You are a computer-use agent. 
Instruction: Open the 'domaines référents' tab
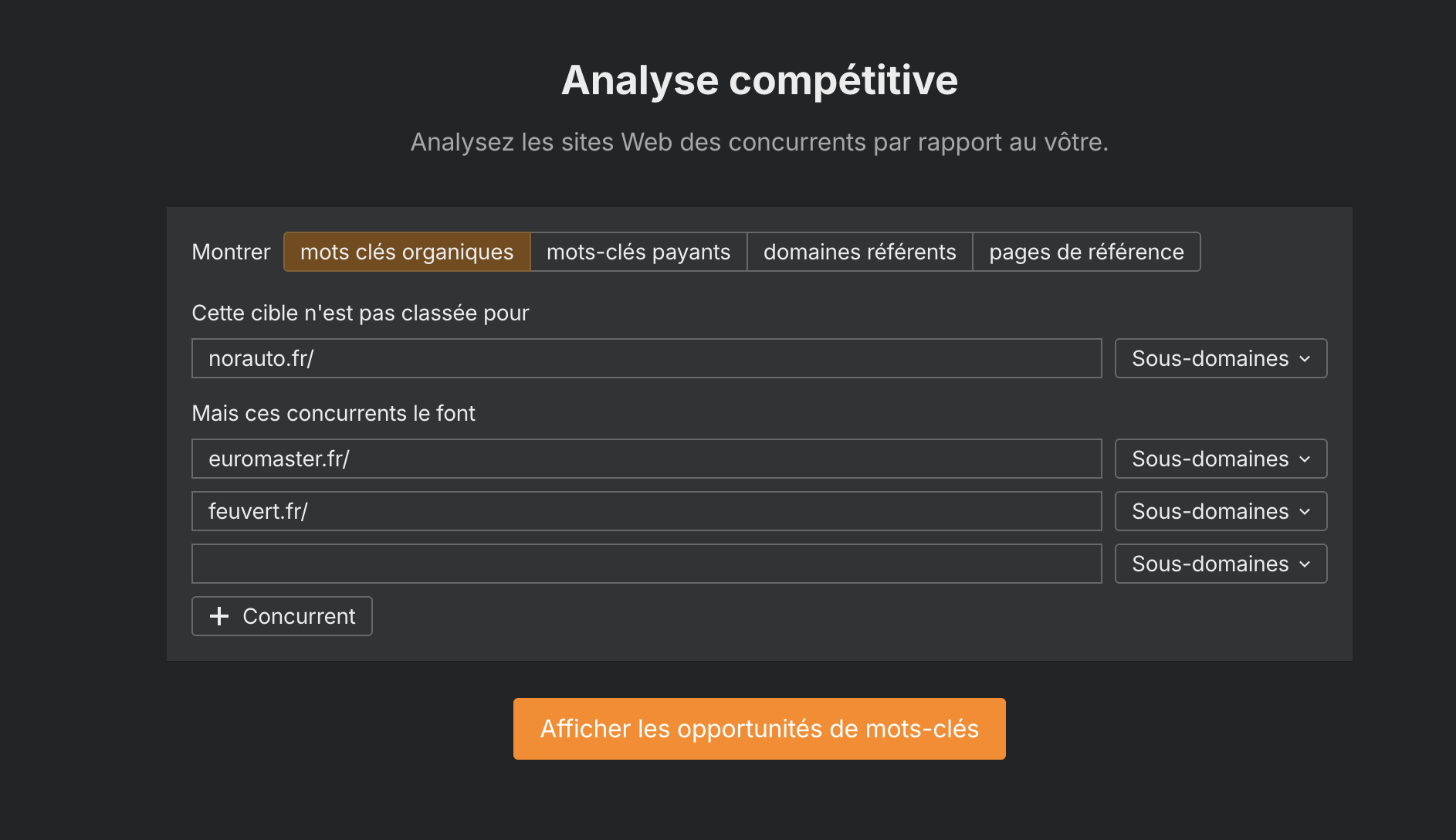tap(859, 252)
